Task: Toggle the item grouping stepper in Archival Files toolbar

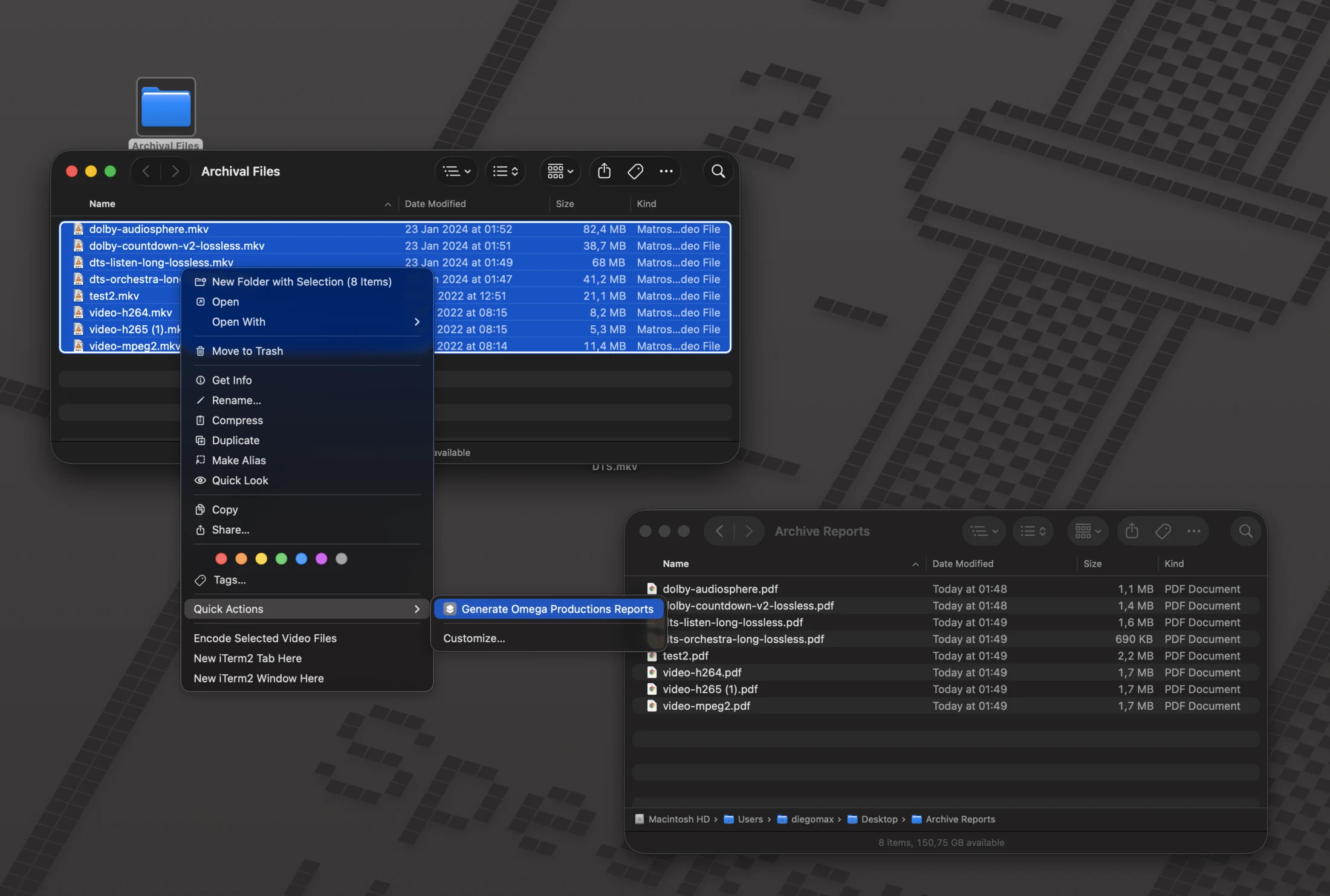Action: tap(505, 171)
